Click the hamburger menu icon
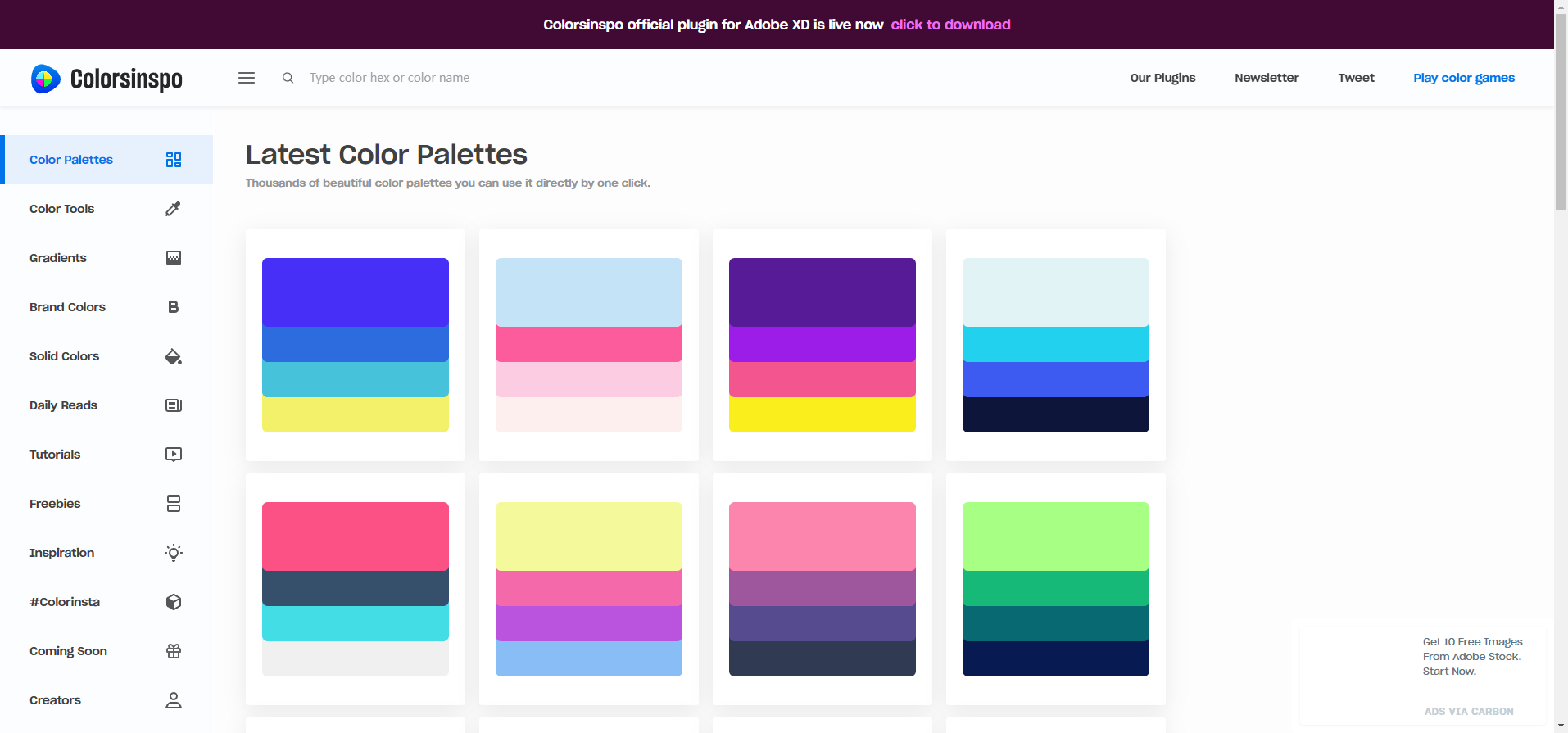 pyautogui.click(x=247, y=78)
